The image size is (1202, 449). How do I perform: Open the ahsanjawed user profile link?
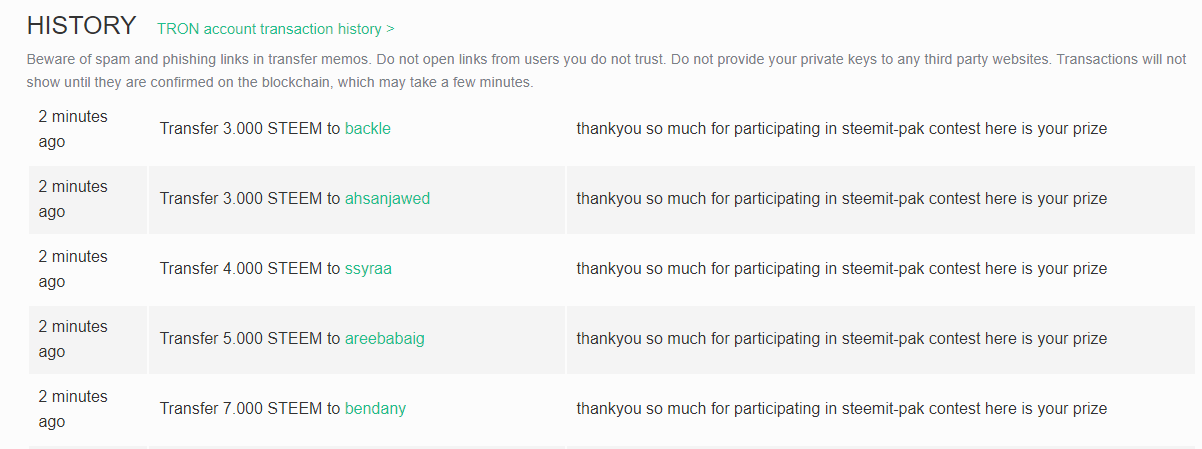(x=387, y=199)
